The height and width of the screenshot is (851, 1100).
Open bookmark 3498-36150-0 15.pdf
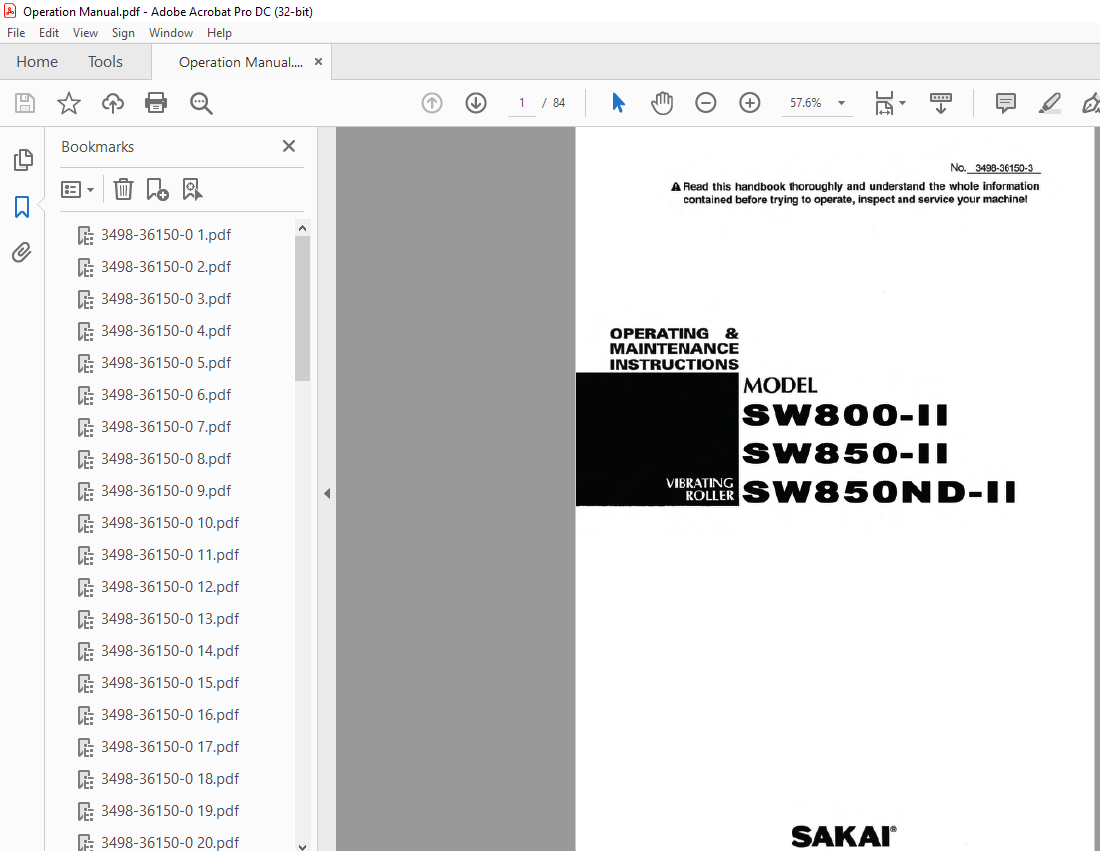pyautogui.click(x=170, y=683)
